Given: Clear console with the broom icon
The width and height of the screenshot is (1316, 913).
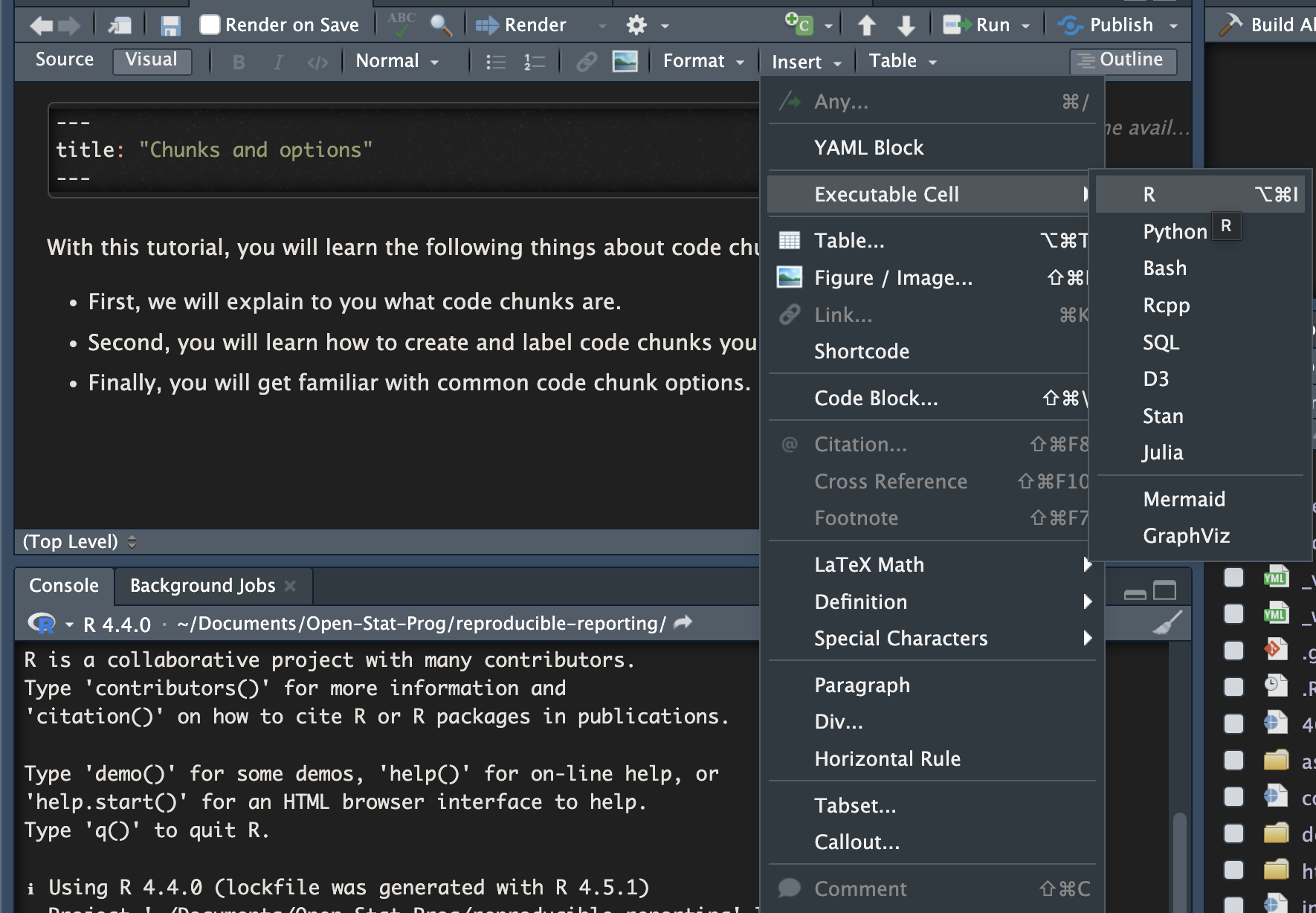Looking at the screenshot, I should click(x=1167, y=623).
